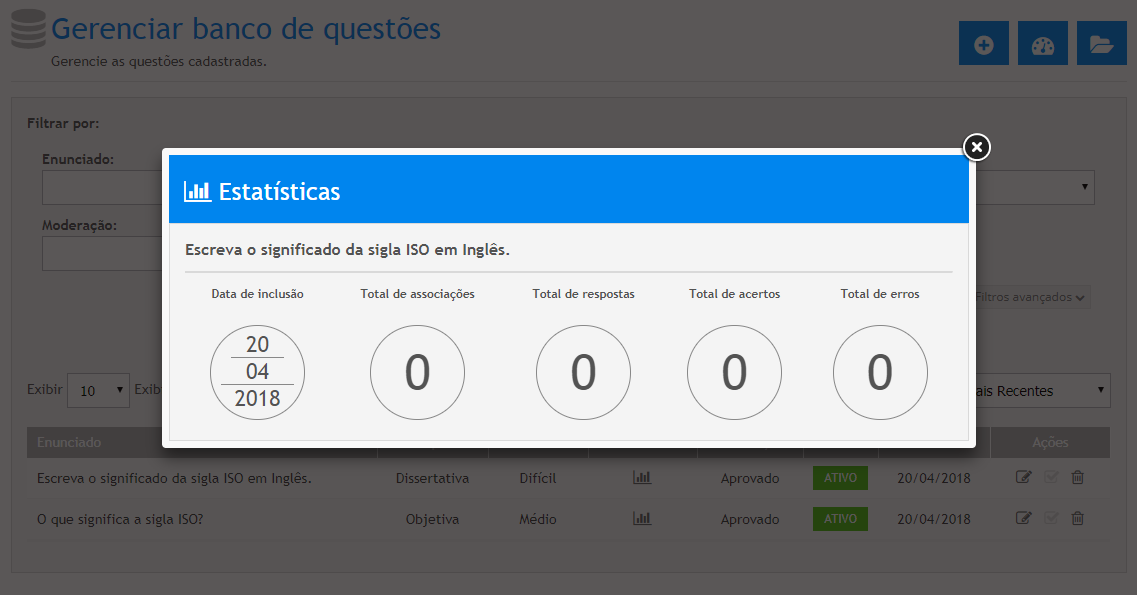Image resolution: width=1137 pixels, height=595 pixels.
Task: Edit the 'O que significa a sigla ISO?' question
Action: point(1023,519)
